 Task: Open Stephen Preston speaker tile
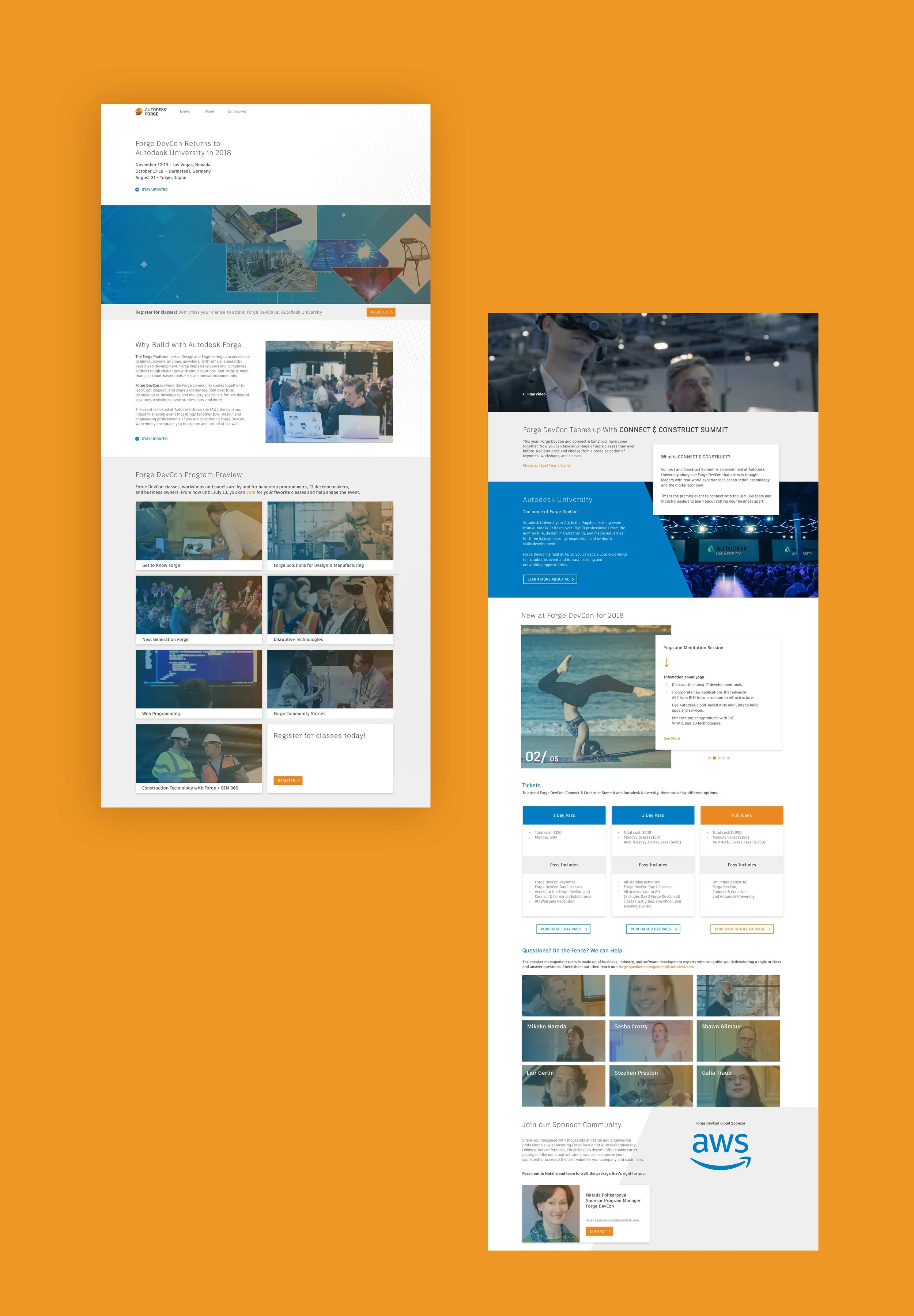point(651,1086)
